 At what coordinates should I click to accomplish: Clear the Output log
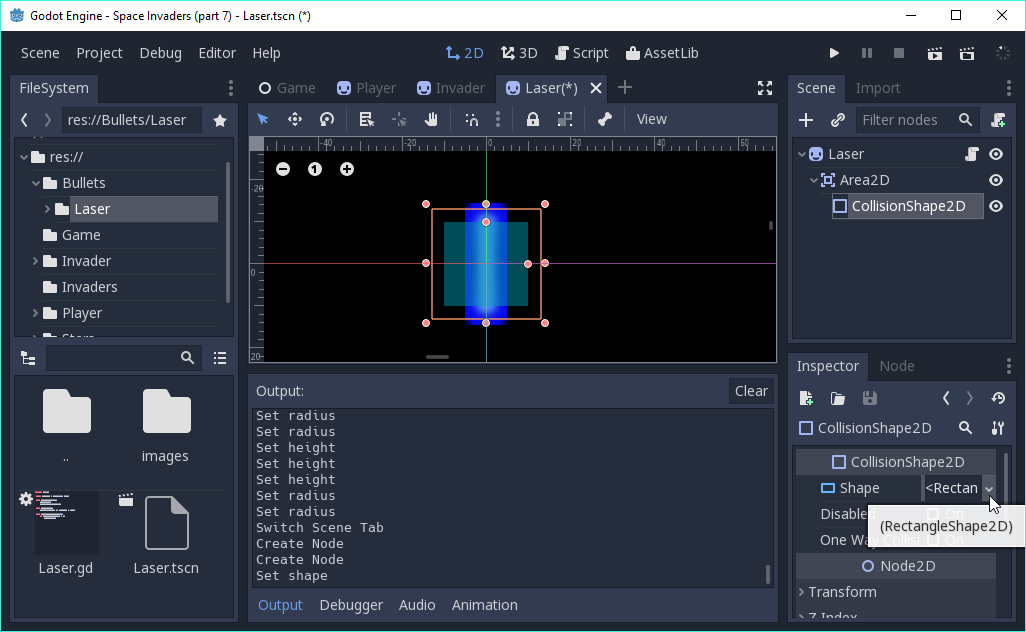pyautogui.click(x=751, y=391)
